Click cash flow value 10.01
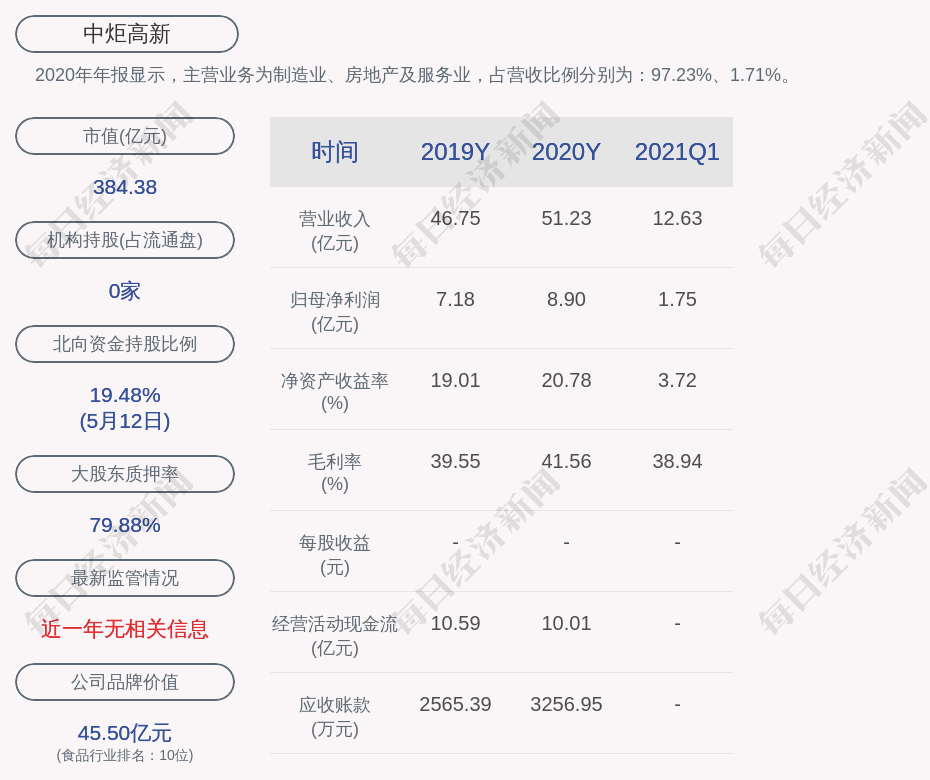 [566, 623]
